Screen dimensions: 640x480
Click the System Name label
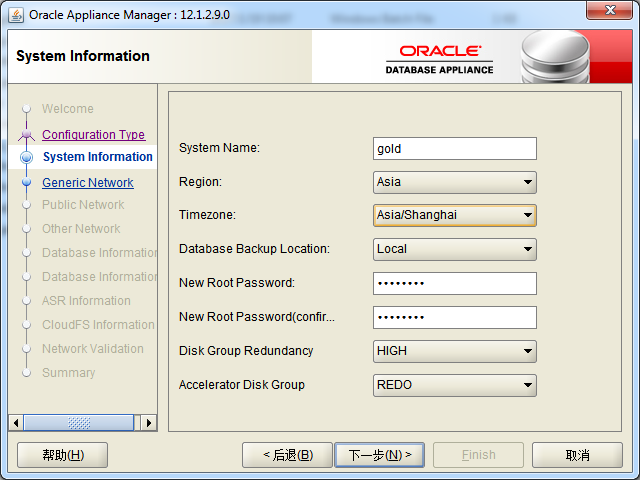click(219, 148)
